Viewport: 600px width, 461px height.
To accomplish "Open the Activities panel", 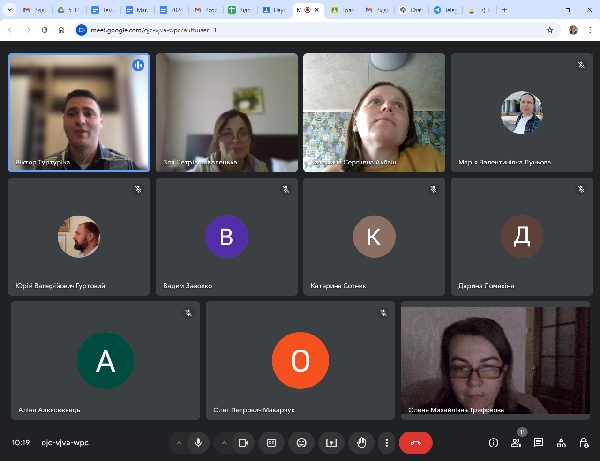I will (560, 442).
